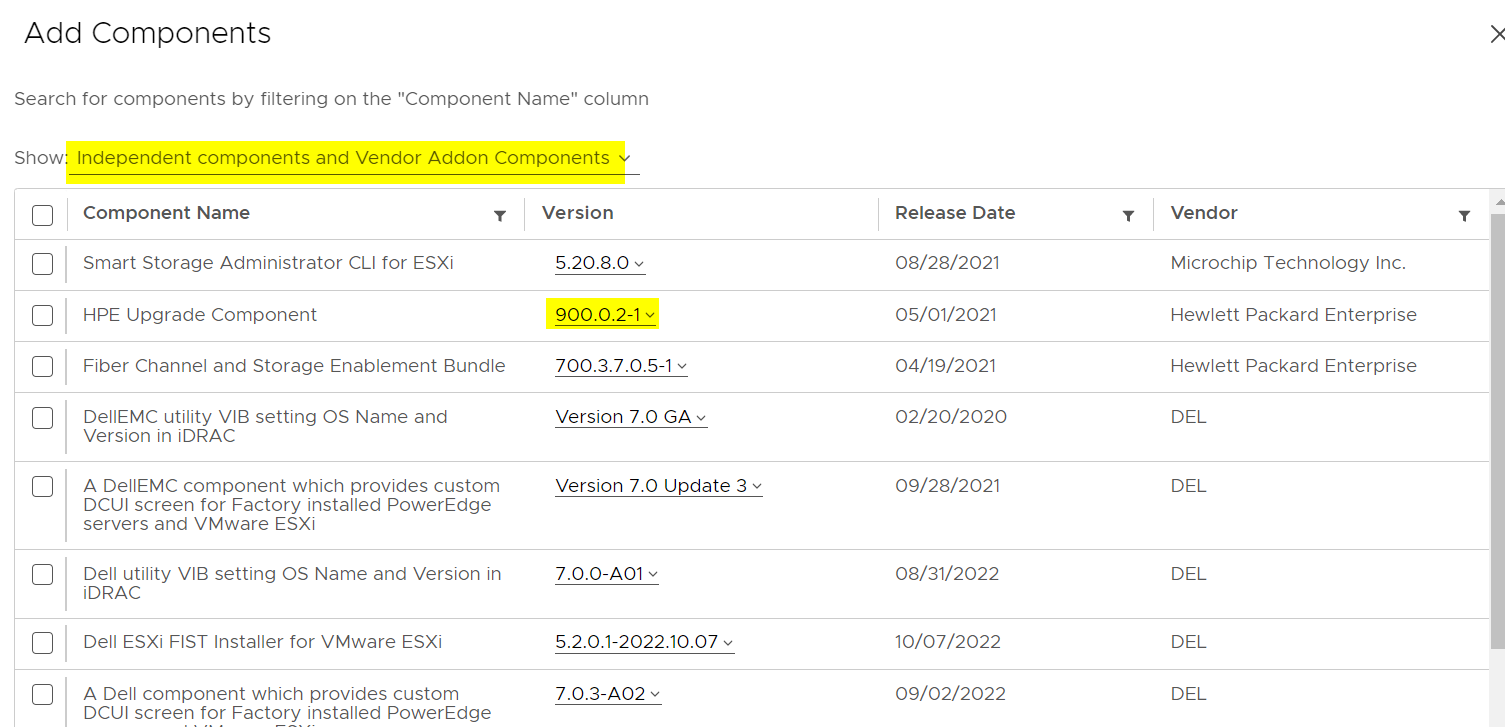
Task: Check Smart Storage Administrator CLI for ESXi row
Action: click(x=42, y=264)
